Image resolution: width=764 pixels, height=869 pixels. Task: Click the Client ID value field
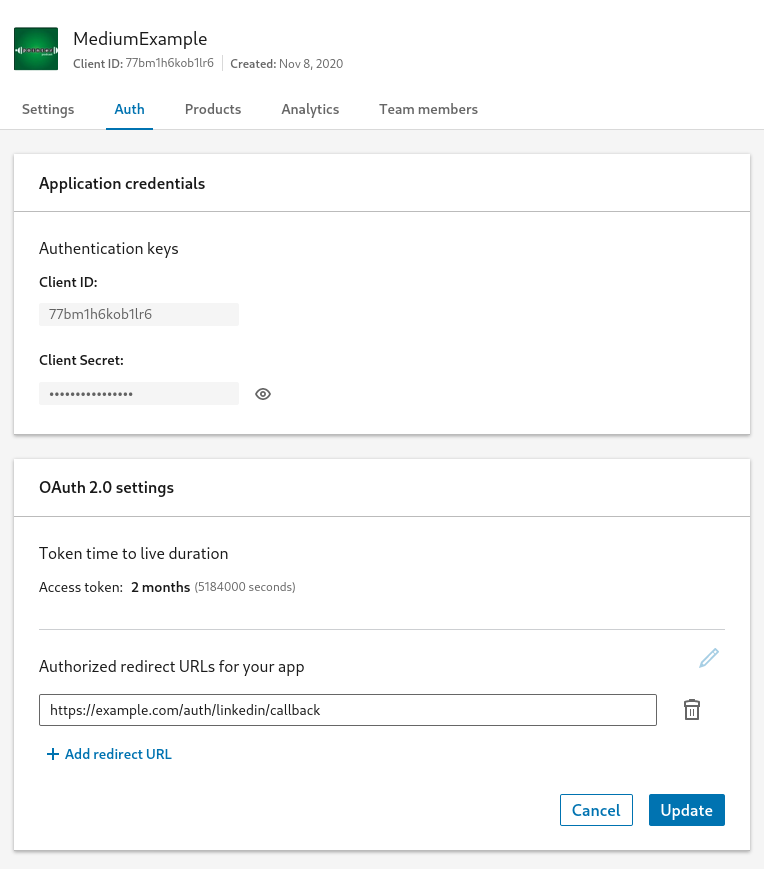coord(138,314)
